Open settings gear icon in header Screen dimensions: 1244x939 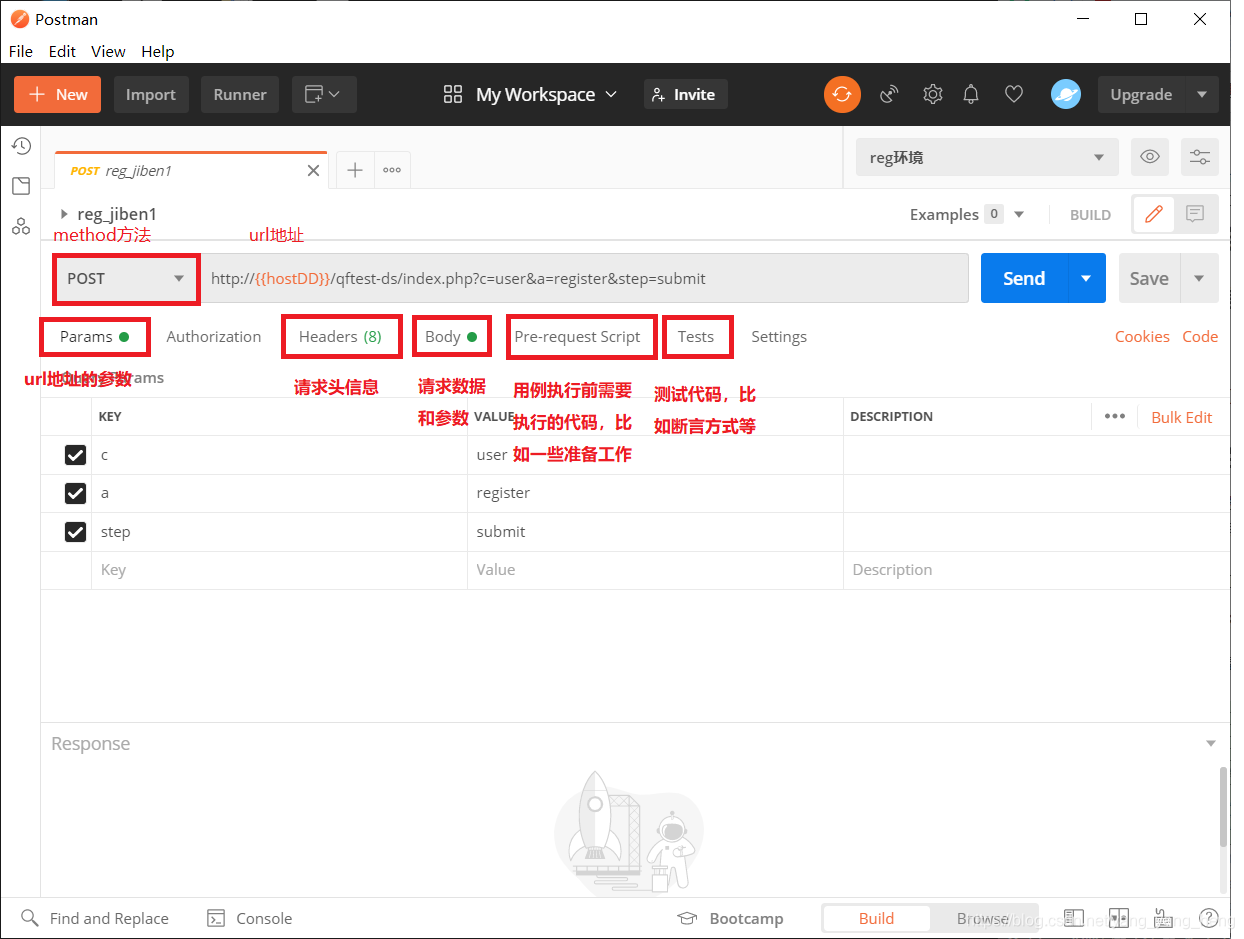coord(932,94)
